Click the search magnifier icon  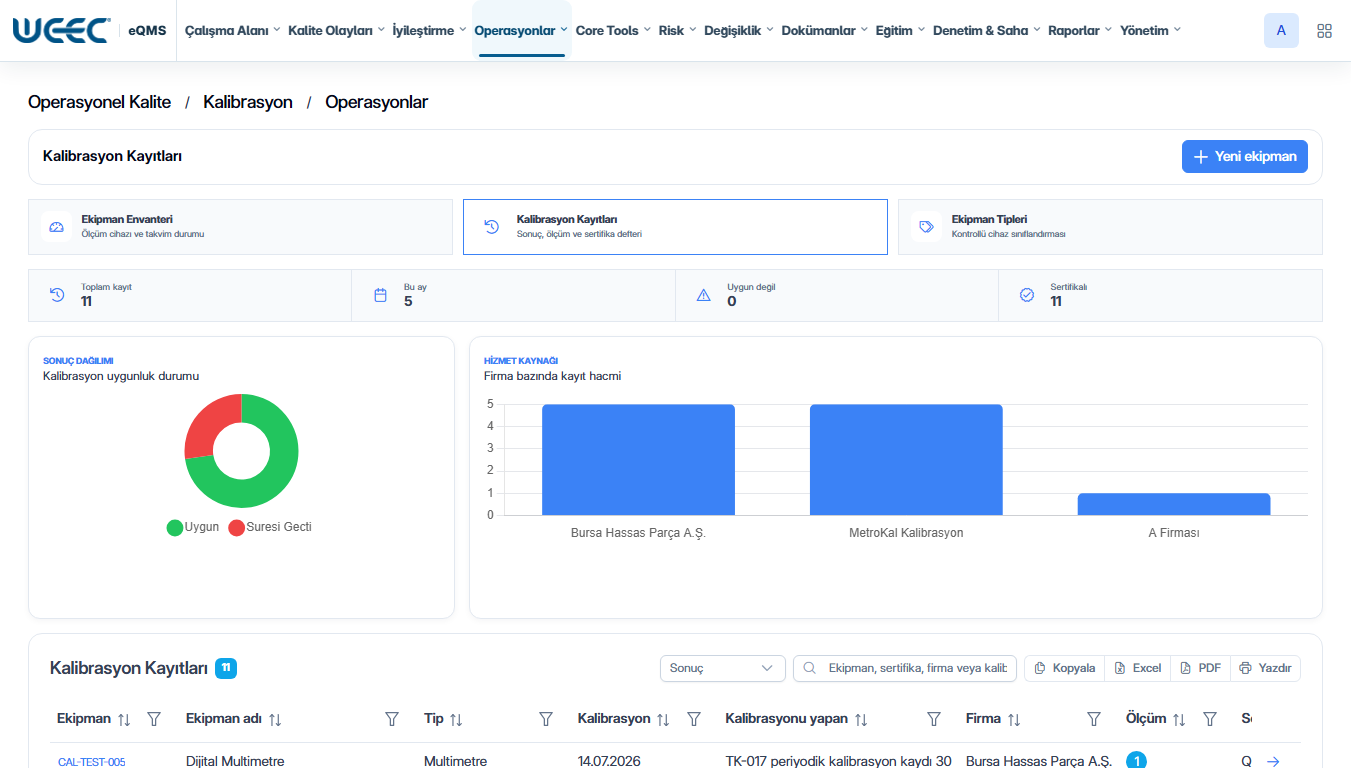[810, 668]
